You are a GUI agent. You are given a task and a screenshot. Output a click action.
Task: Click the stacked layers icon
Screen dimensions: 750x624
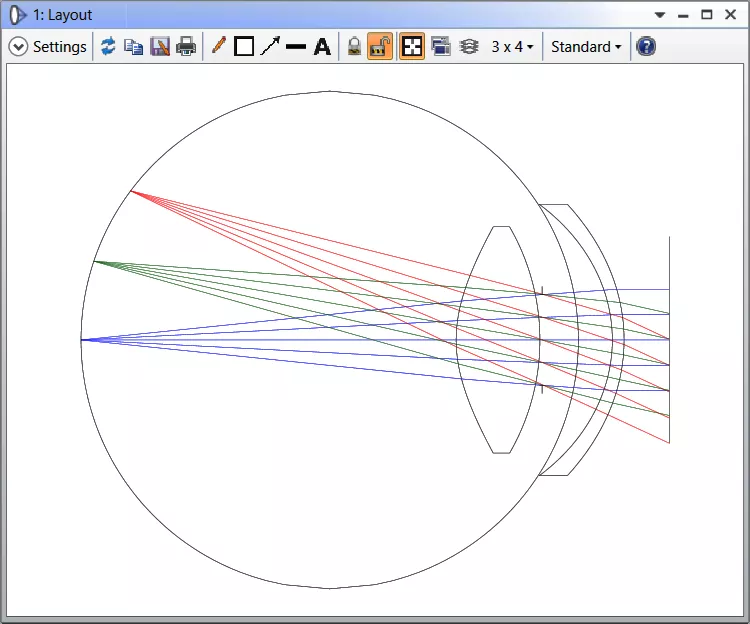(x=468, y=47)
